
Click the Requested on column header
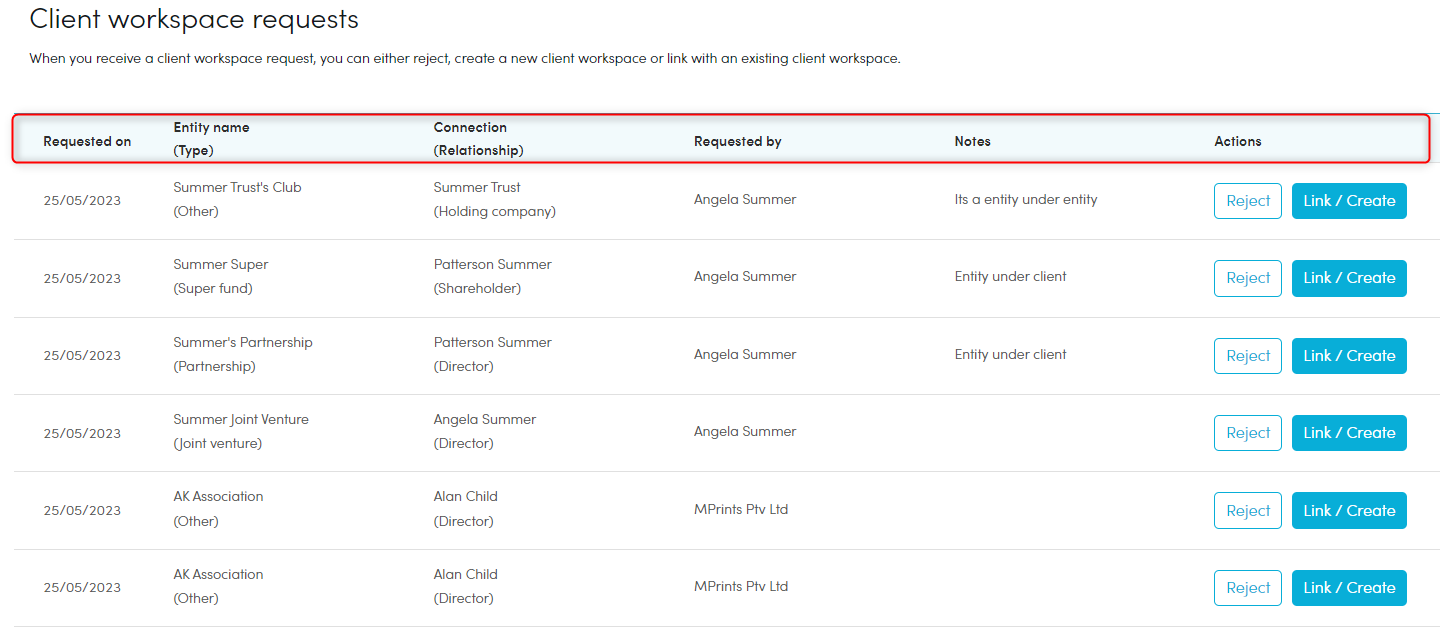[x=87, y=141]
